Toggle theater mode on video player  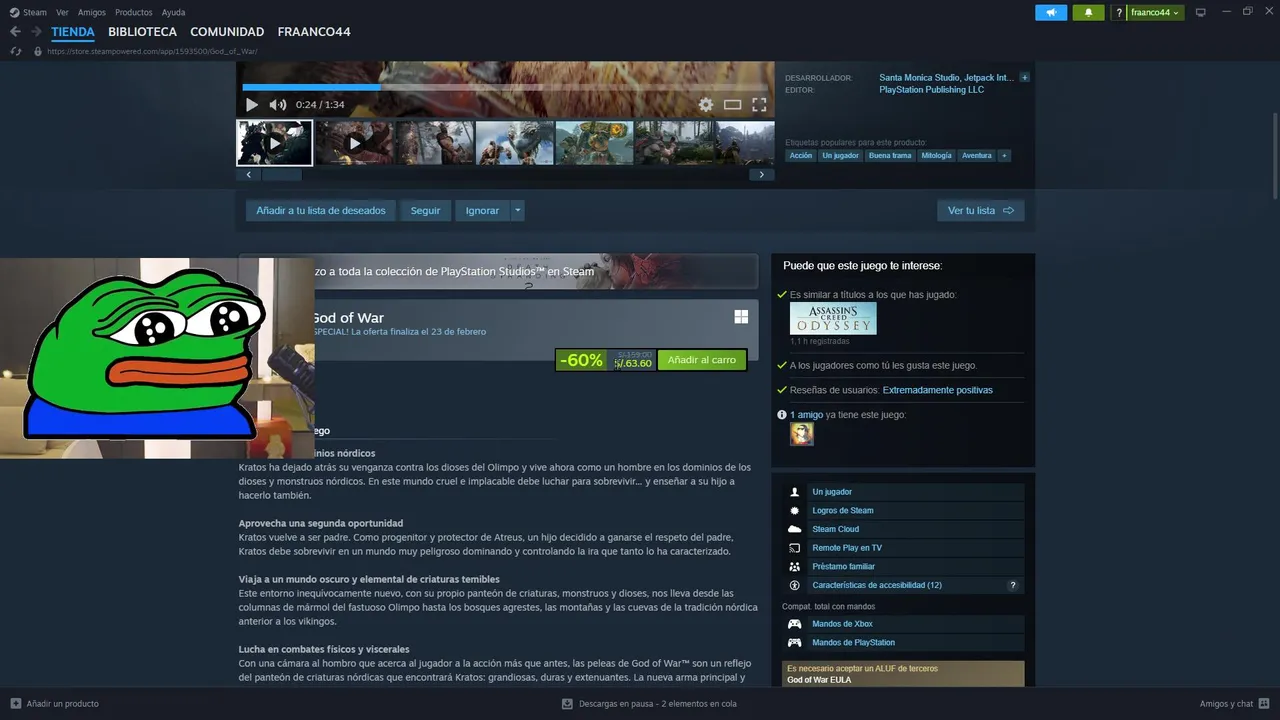732,104
